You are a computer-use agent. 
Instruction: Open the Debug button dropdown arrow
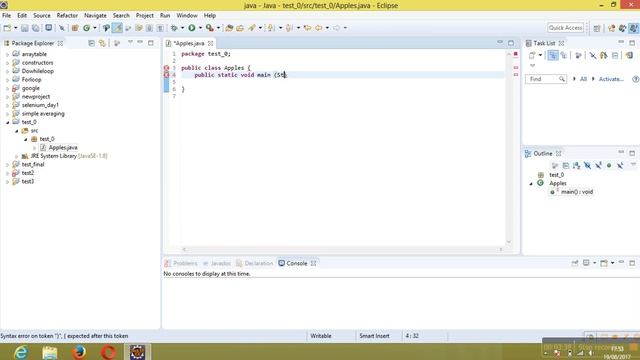tap(182, 28)
